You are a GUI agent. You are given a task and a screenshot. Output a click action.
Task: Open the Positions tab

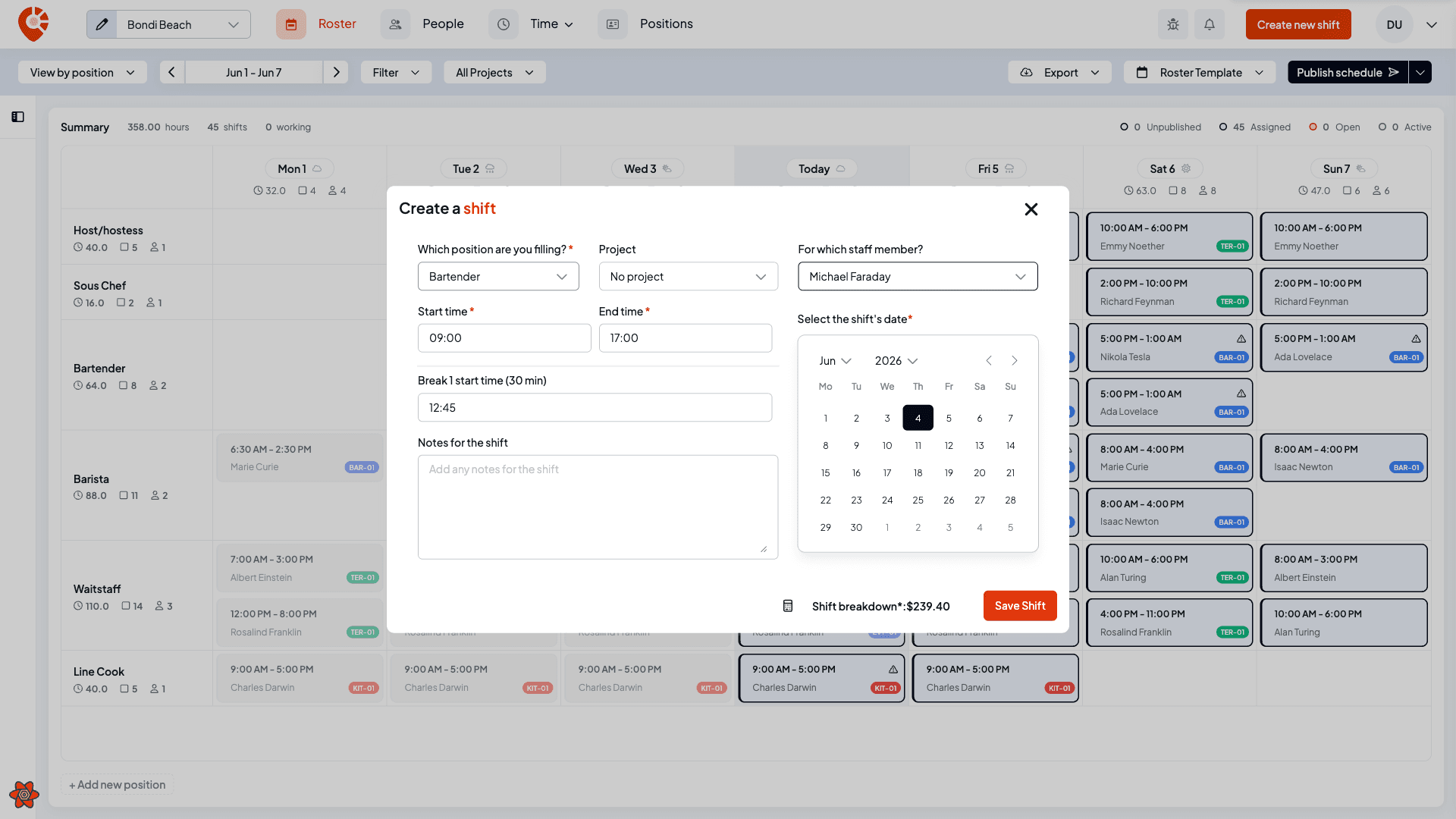tap(666, 24)
